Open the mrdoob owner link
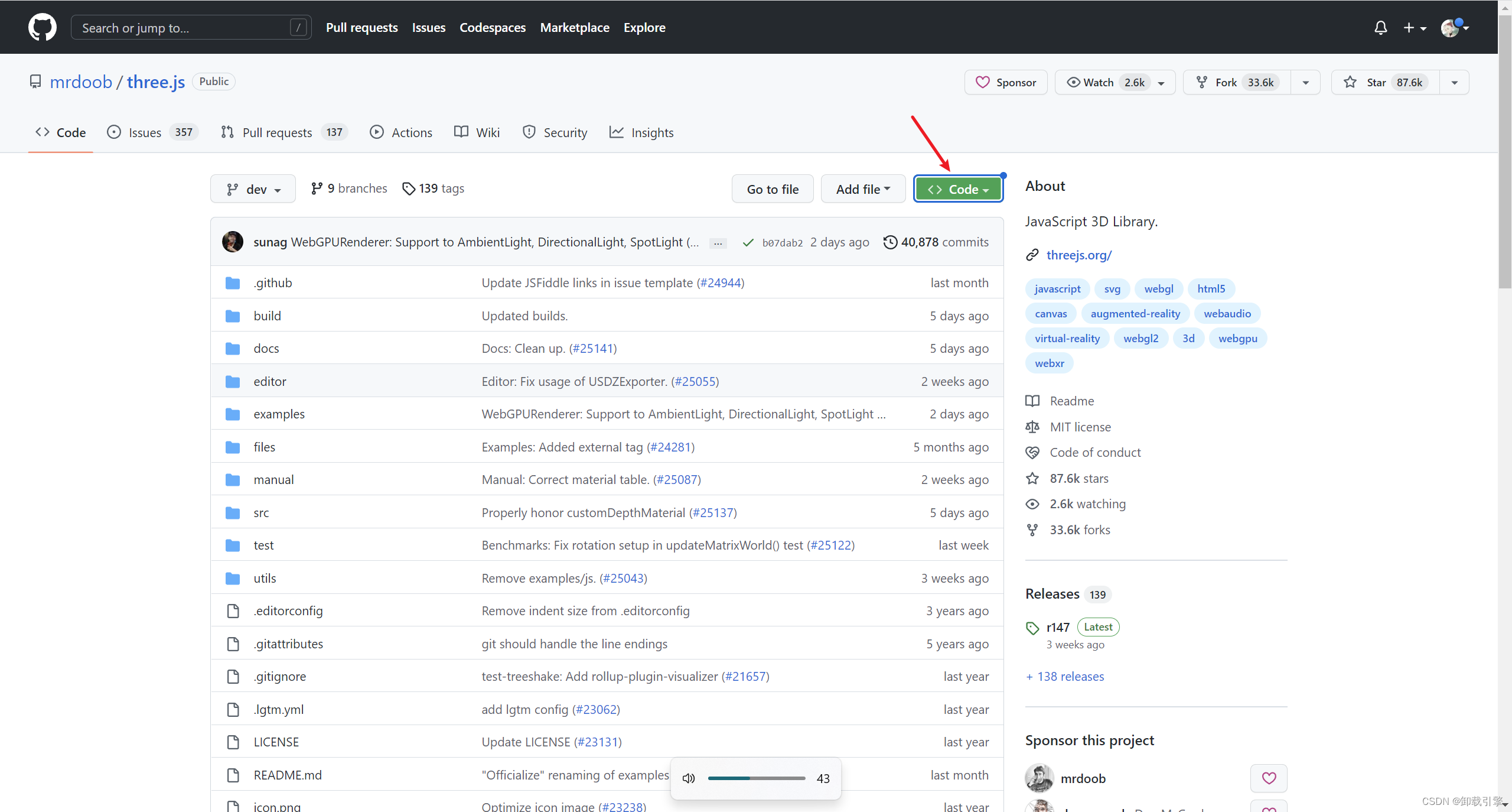1512x812 pixels. tap(81, 82)
